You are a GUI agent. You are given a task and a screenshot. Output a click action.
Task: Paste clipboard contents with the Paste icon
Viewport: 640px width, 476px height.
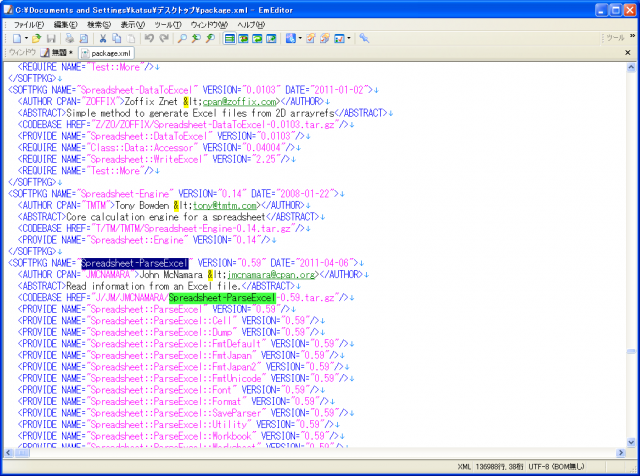[131, 38]
